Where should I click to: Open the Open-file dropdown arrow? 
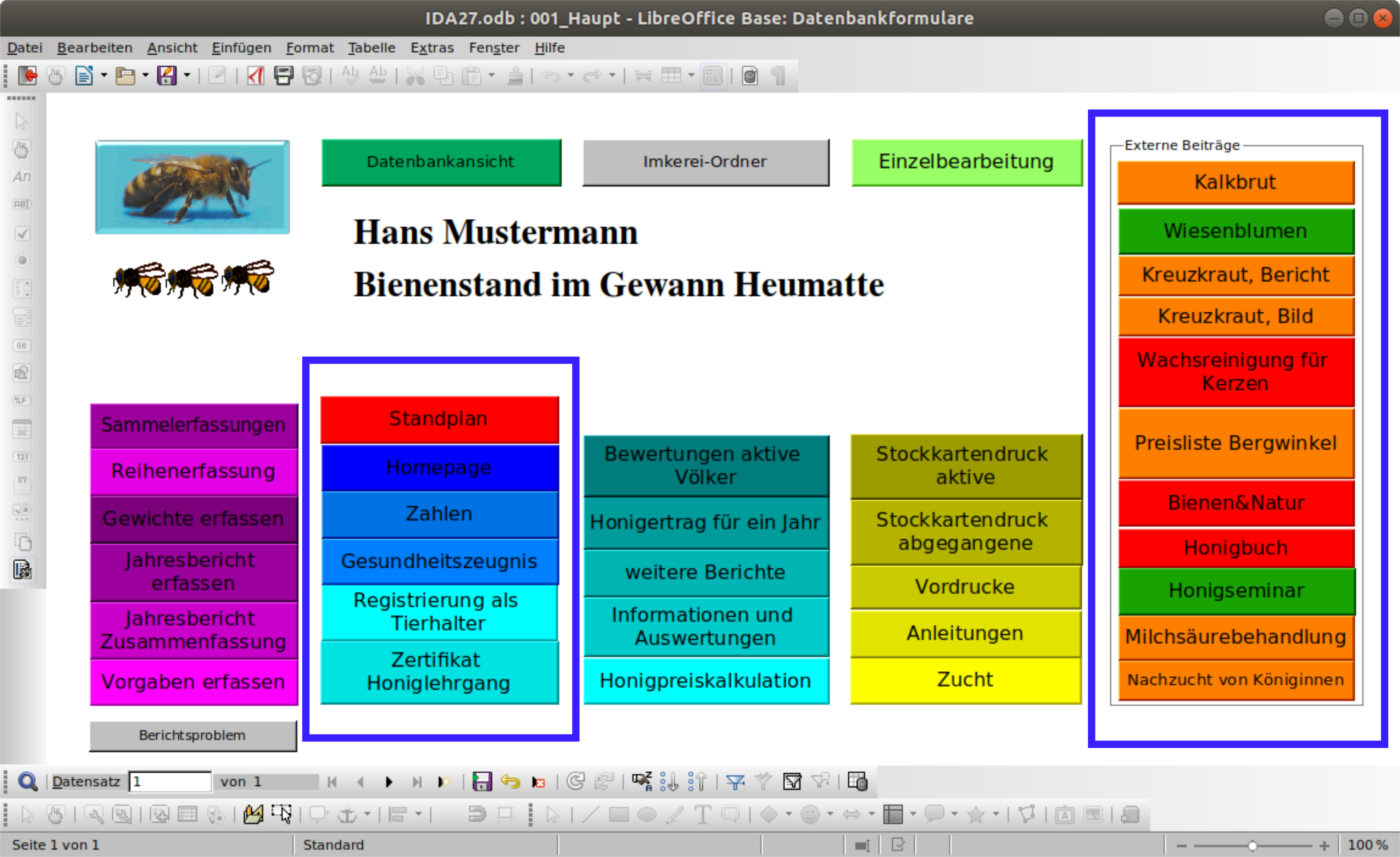coord(146,75)
